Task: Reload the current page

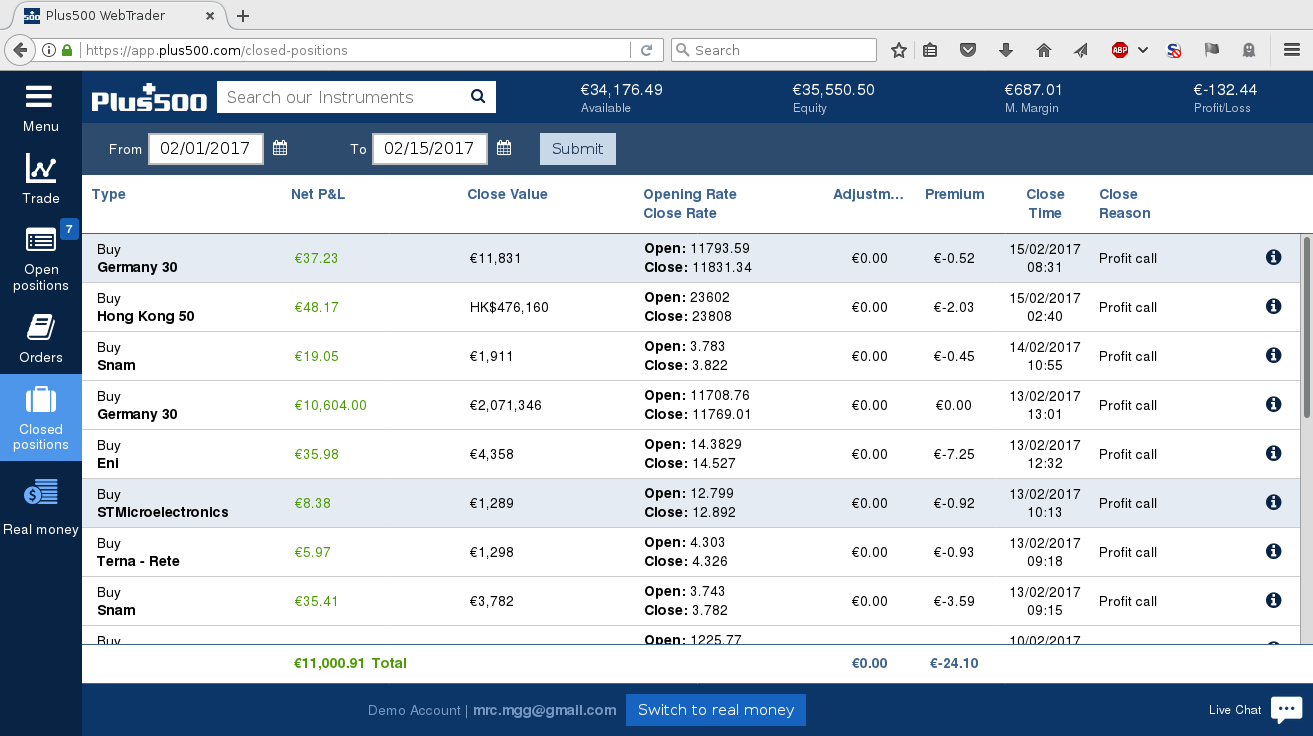Action: click(646, 50)
